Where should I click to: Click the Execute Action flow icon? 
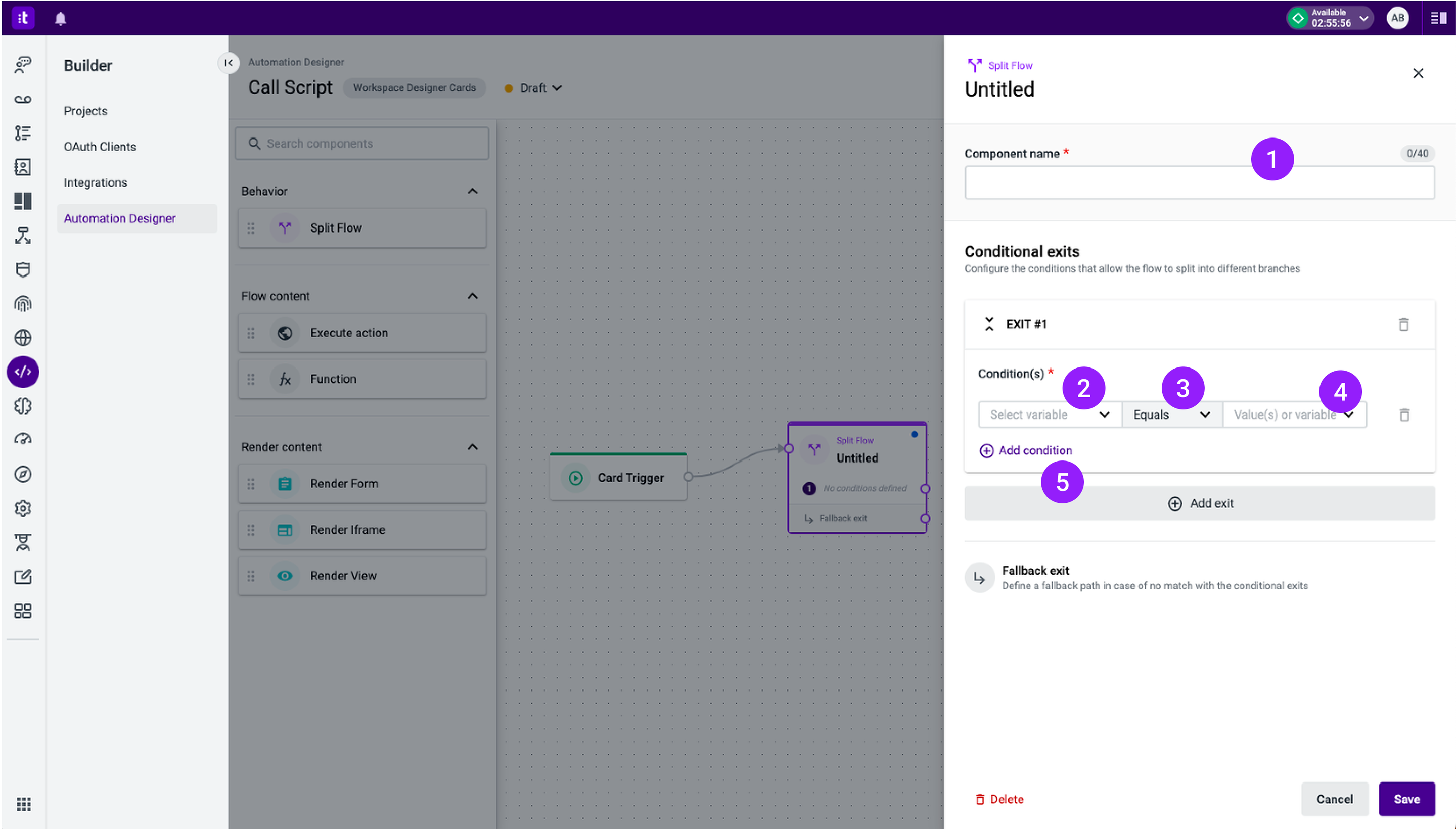pos(285,332)
